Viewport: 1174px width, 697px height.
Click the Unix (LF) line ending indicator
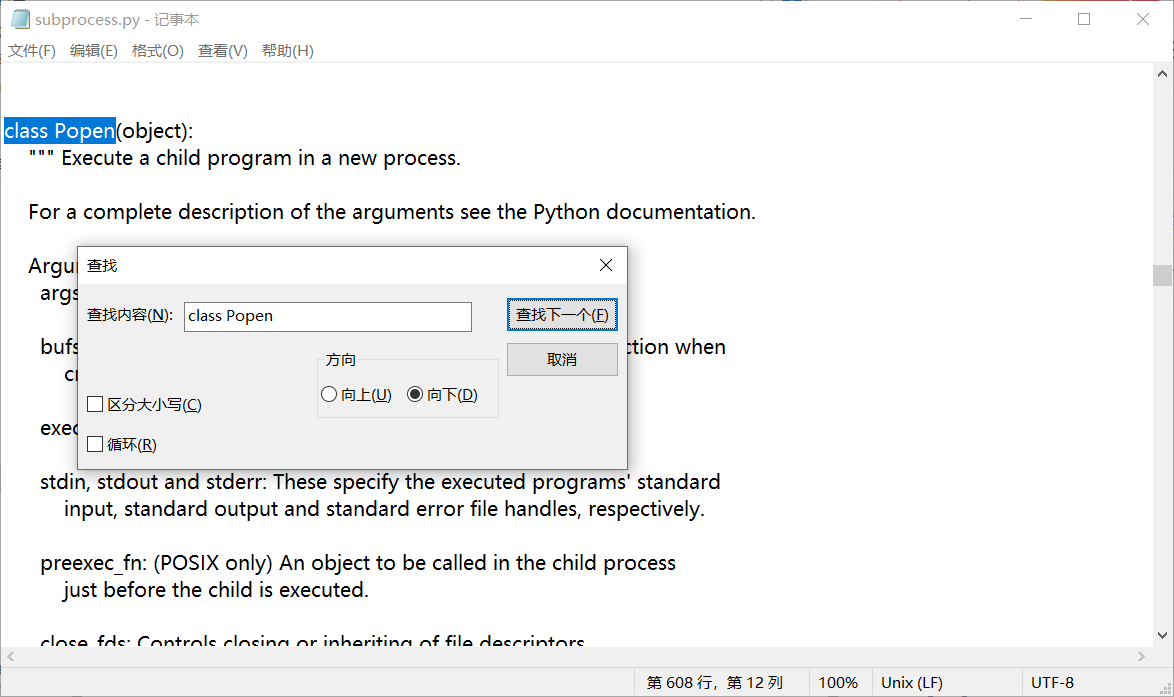[911, 682]
